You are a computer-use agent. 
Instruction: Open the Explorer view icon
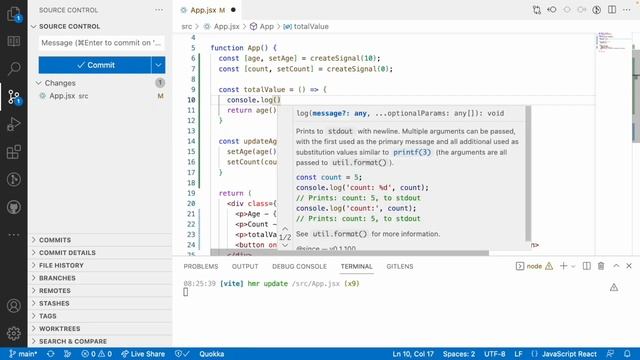pos(14,14)
